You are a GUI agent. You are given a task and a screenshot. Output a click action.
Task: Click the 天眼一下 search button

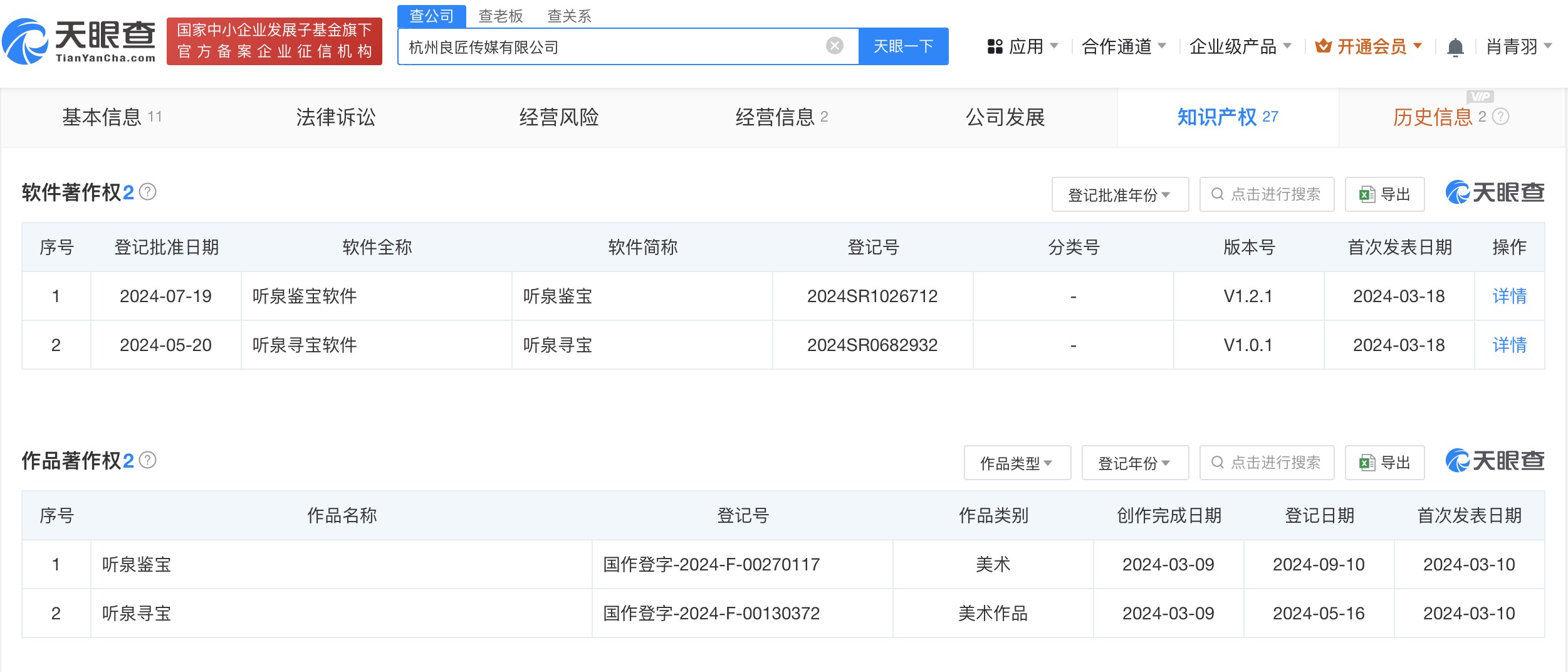[903, 46]
